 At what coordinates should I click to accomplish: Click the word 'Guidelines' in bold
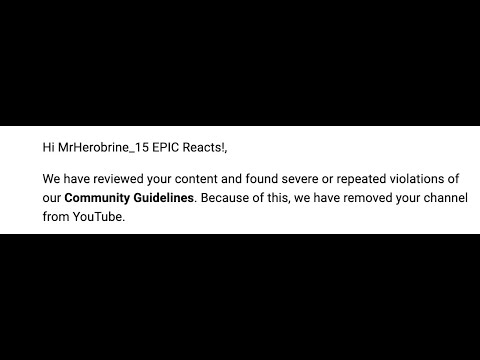click(163, 198)
